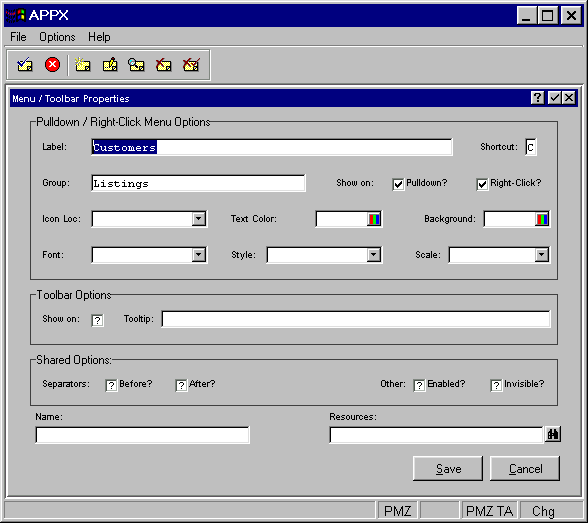Click the Label field containing Customers
The width and height of the screenshot is (588, 523).
point(272,147)
